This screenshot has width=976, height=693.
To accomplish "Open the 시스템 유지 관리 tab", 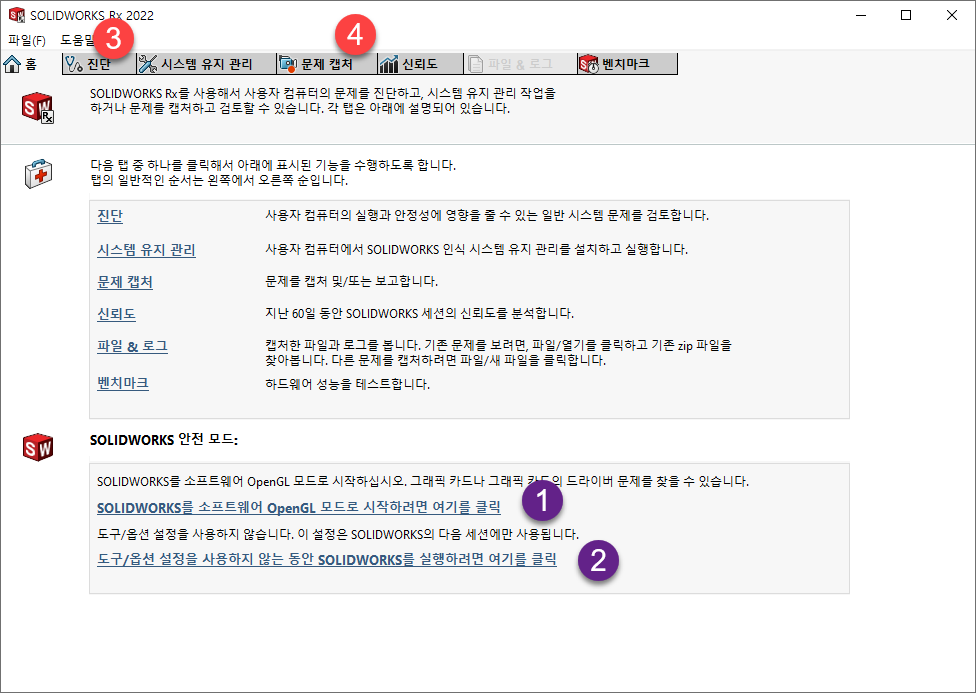I will tap(206, 64).
